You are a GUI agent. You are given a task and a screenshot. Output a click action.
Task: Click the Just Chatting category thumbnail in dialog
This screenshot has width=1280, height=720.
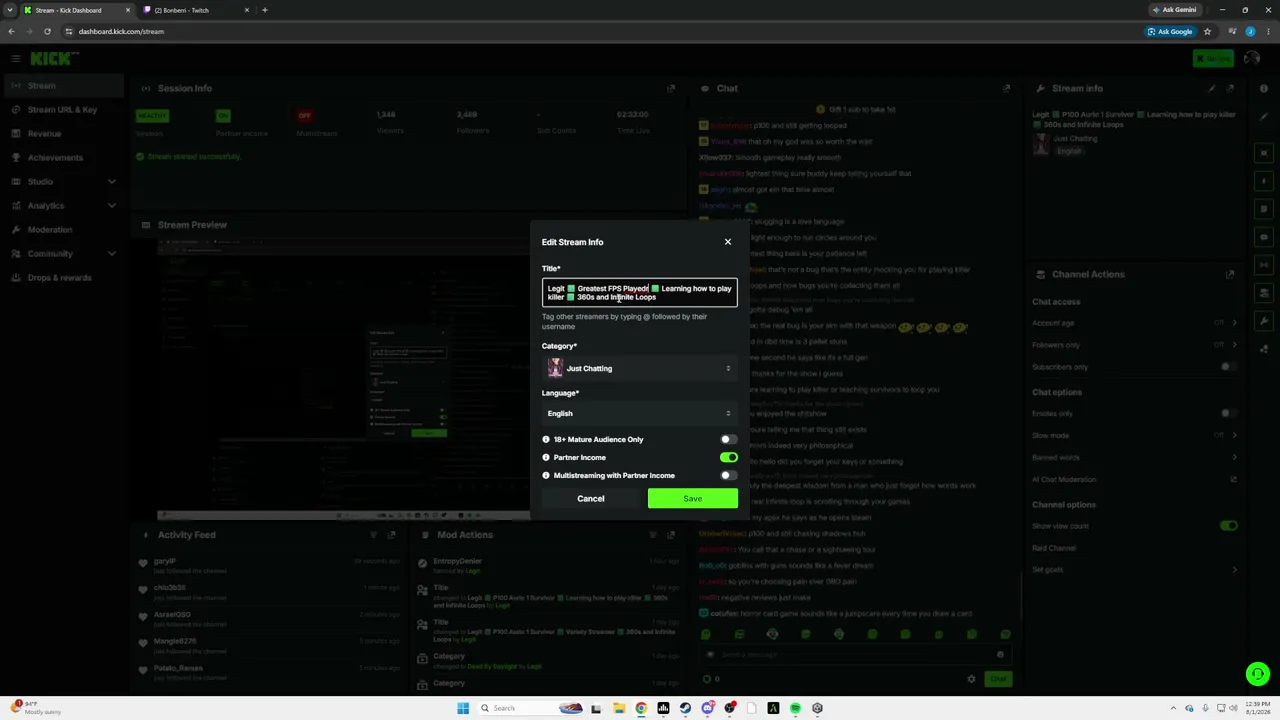coord(555,369)
